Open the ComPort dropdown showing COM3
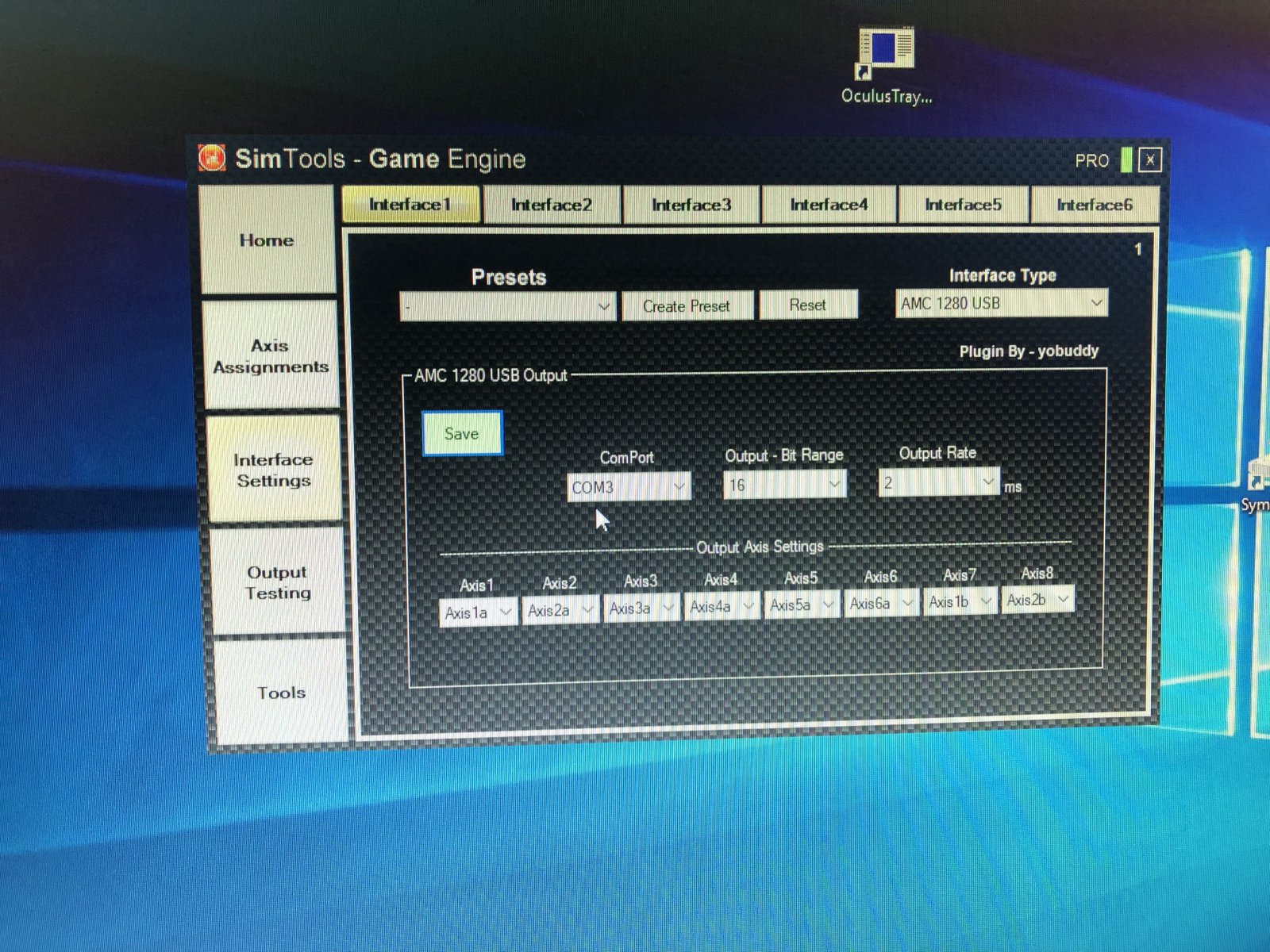 pyautogui.click(x=629, y=486)
